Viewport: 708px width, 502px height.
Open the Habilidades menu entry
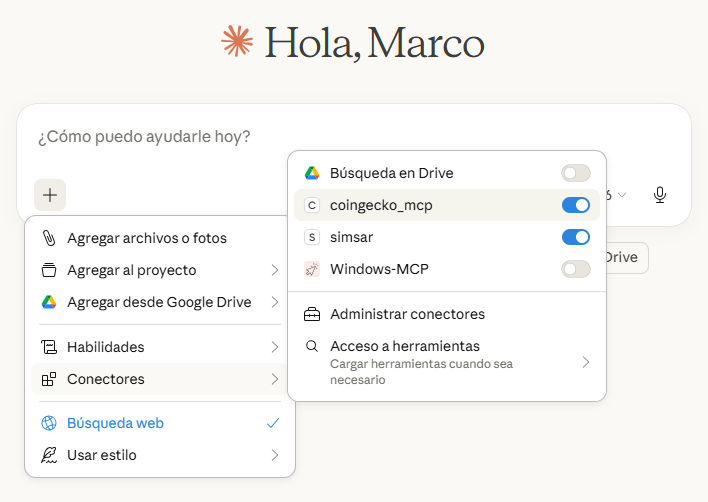[160, 347]
